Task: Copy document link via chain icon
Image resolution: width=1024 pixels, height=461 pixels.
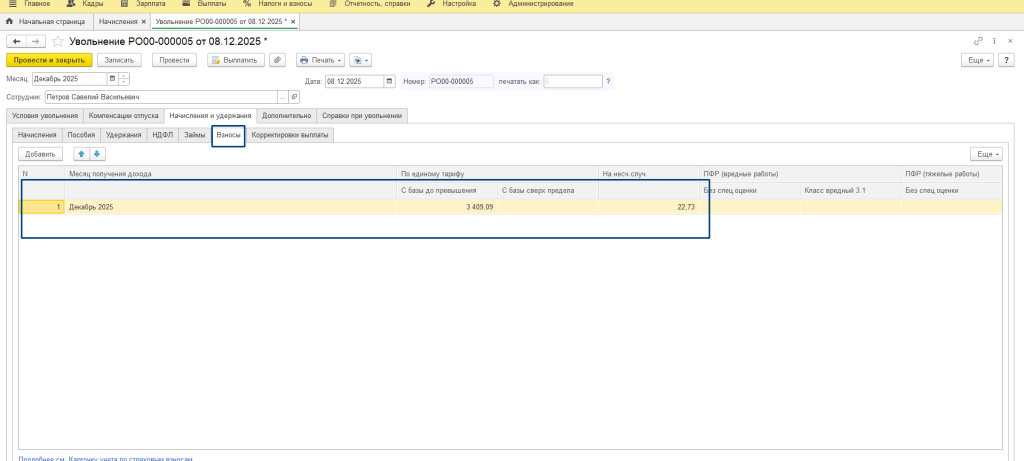Action: [978, 41]
